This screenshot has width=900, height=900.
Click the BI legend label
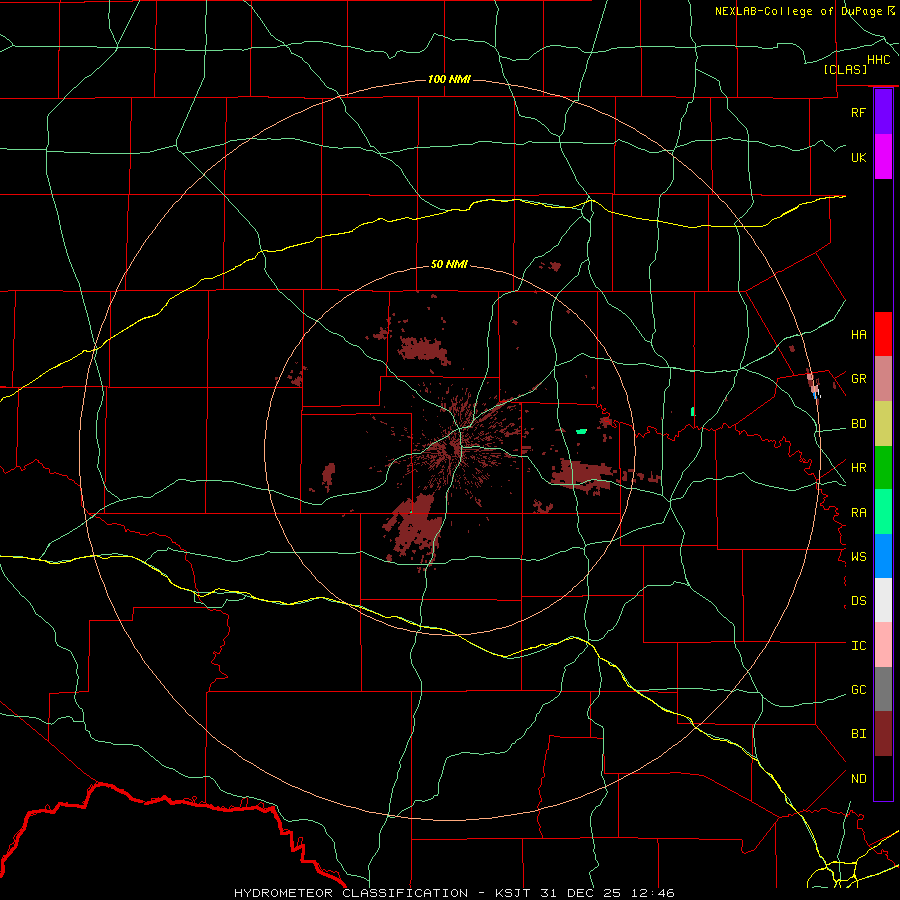pos(858,734)
